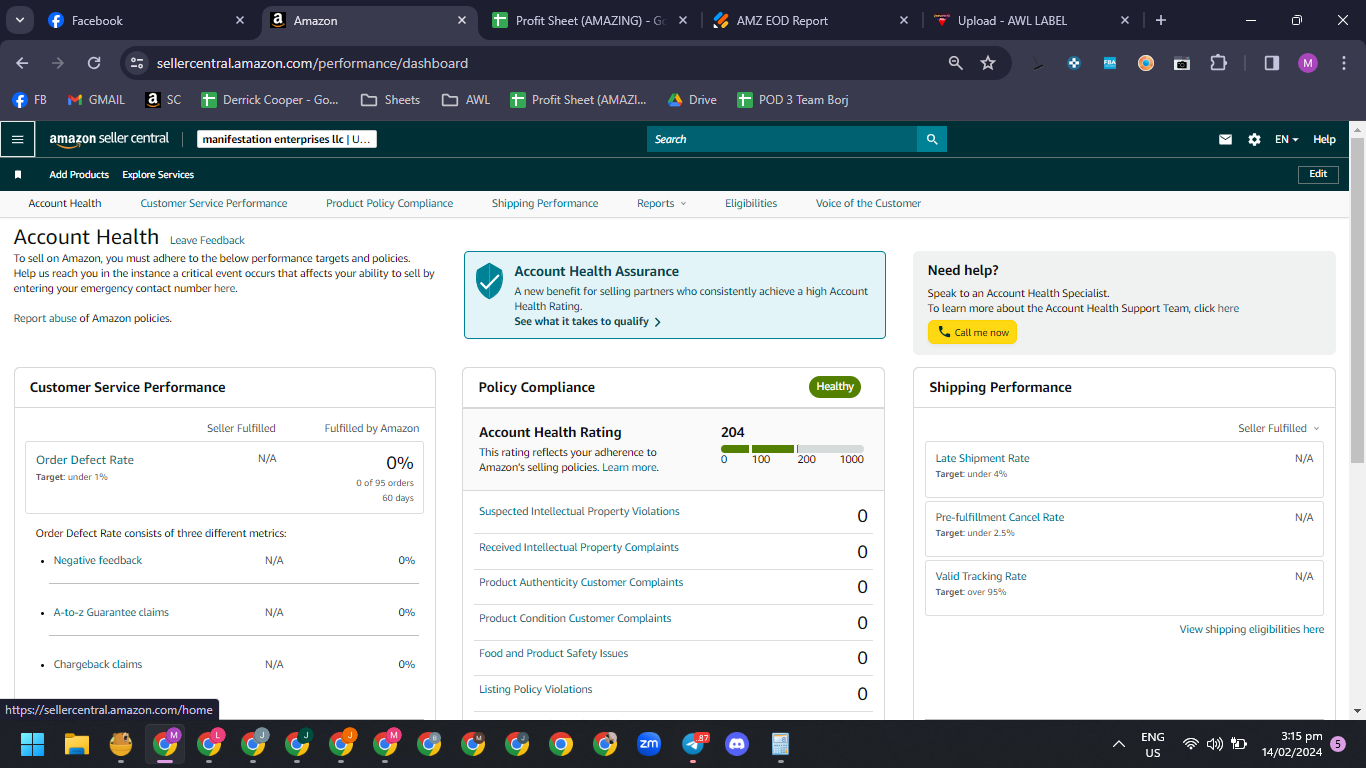Viewport: 1366px width, 768px height.
Task: Click the Leave Feedback link
Action: coord(207,241)
